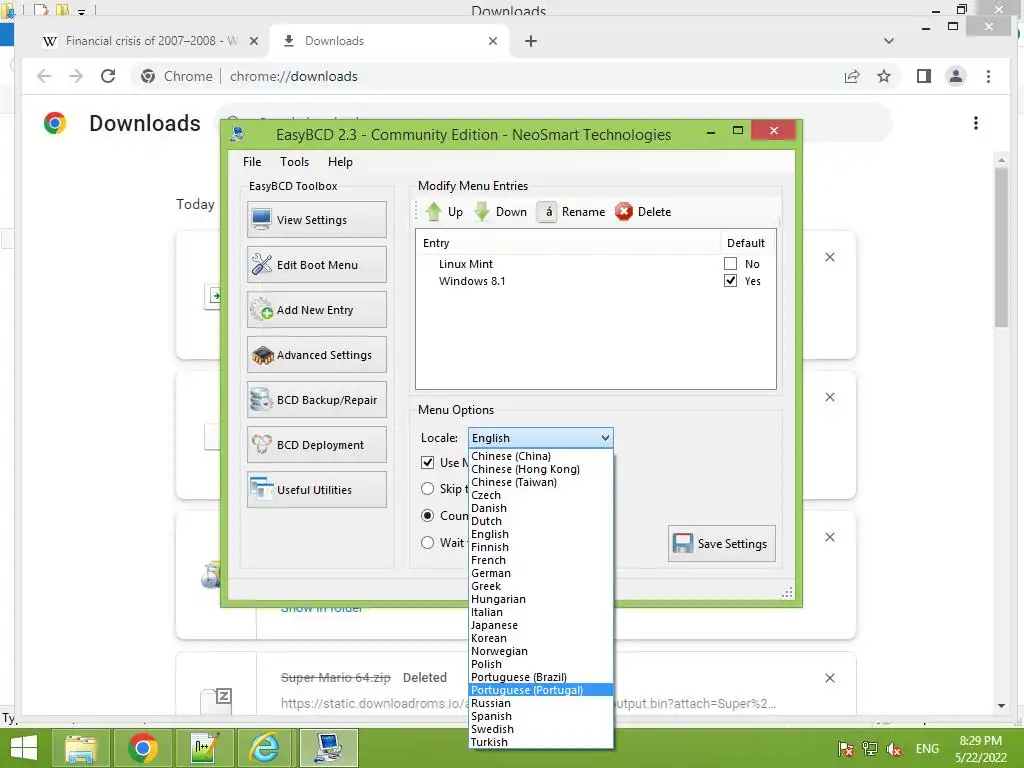Open Add New Entry section
Image resolution: width=1024 pixels, height=768 pixels.
coord(317,310)
